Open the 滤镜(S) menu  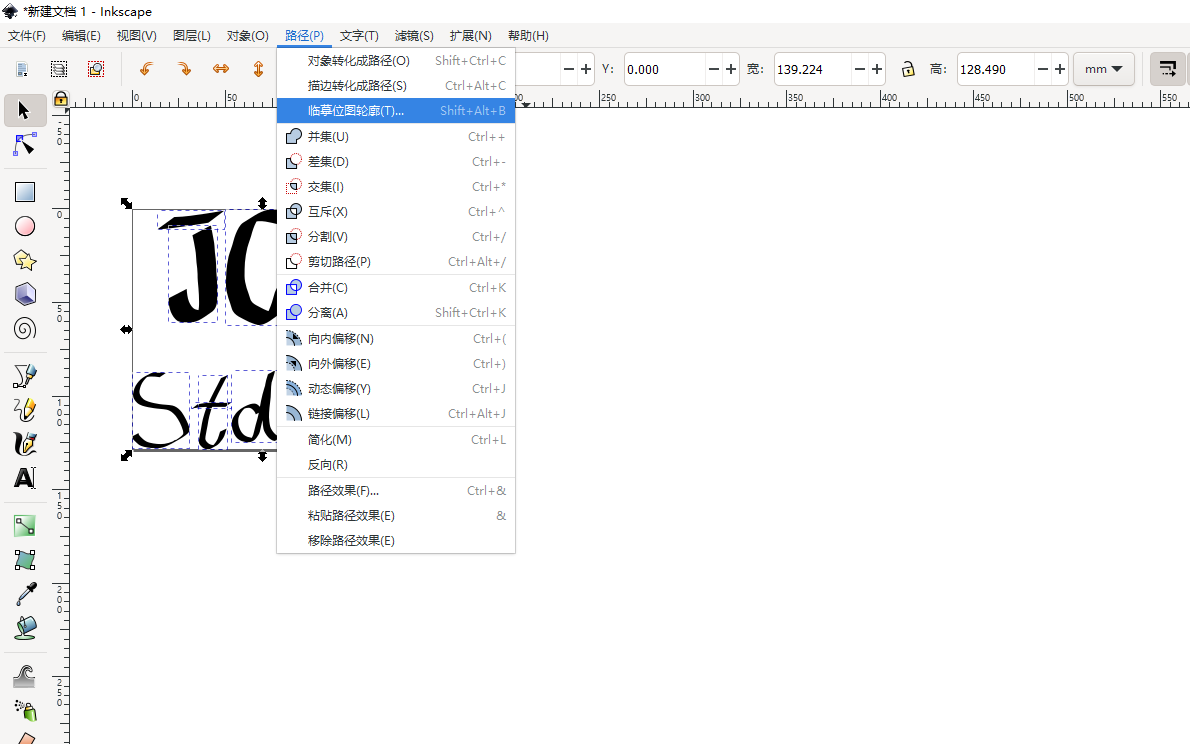click(x=414, y=36)
